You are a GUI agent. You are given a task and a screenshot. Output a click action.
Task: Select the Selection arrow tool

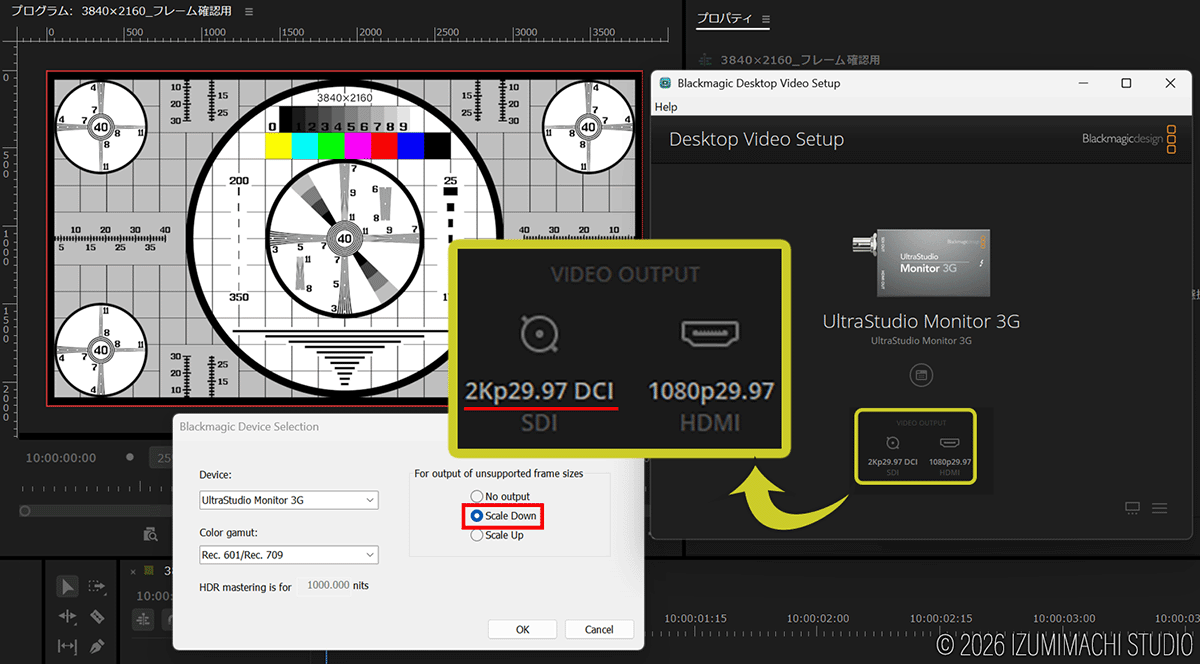pos(67,587)
